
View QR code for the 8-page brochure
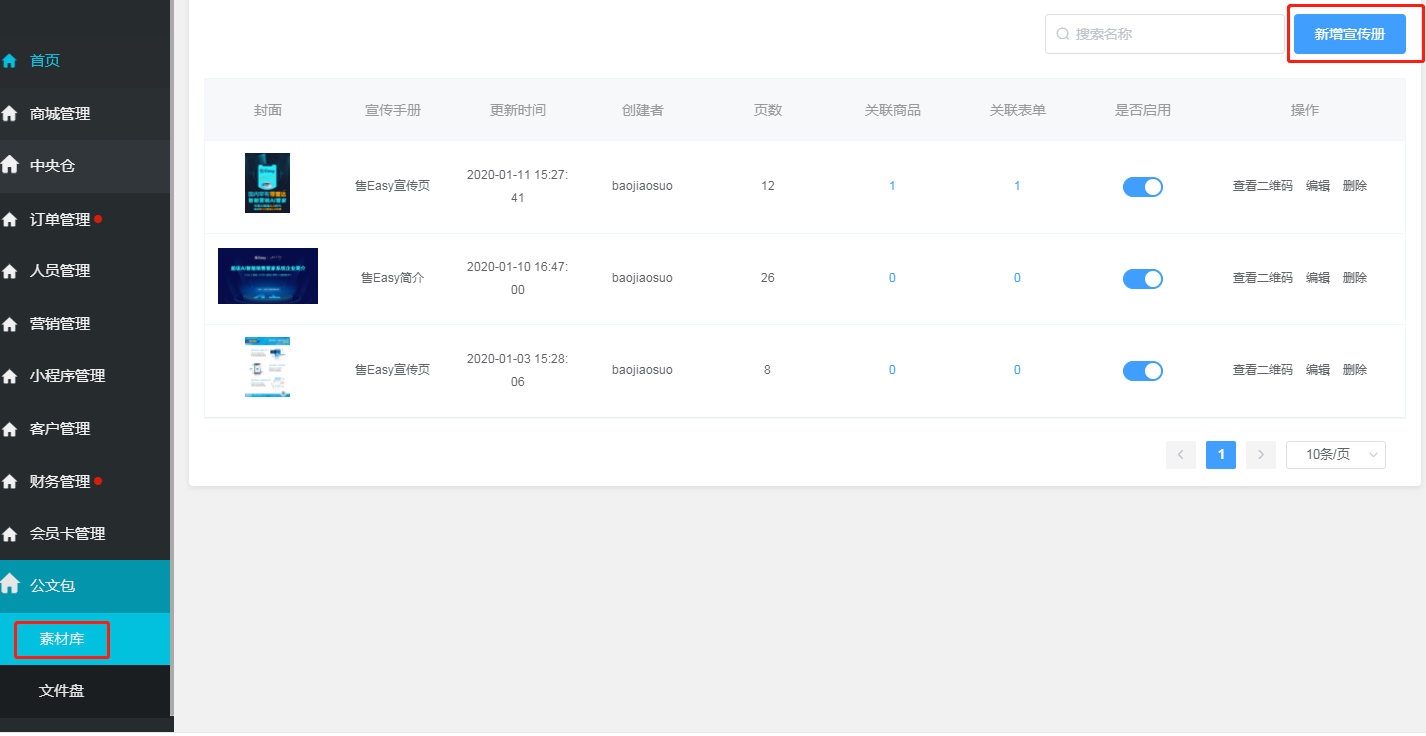(1262, 370)
